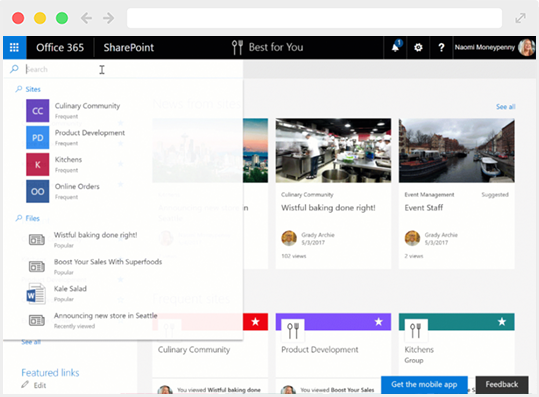
Task: Click the Best for You site title
Action: tap(276, 47)
